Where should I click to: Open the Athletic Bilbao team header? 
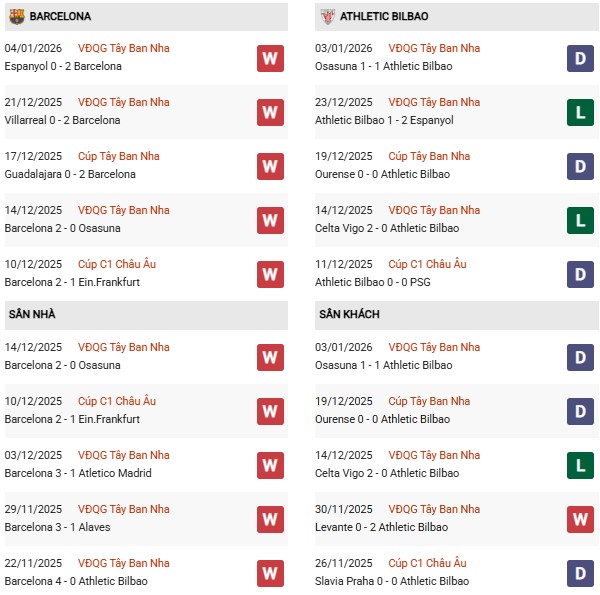384,16
